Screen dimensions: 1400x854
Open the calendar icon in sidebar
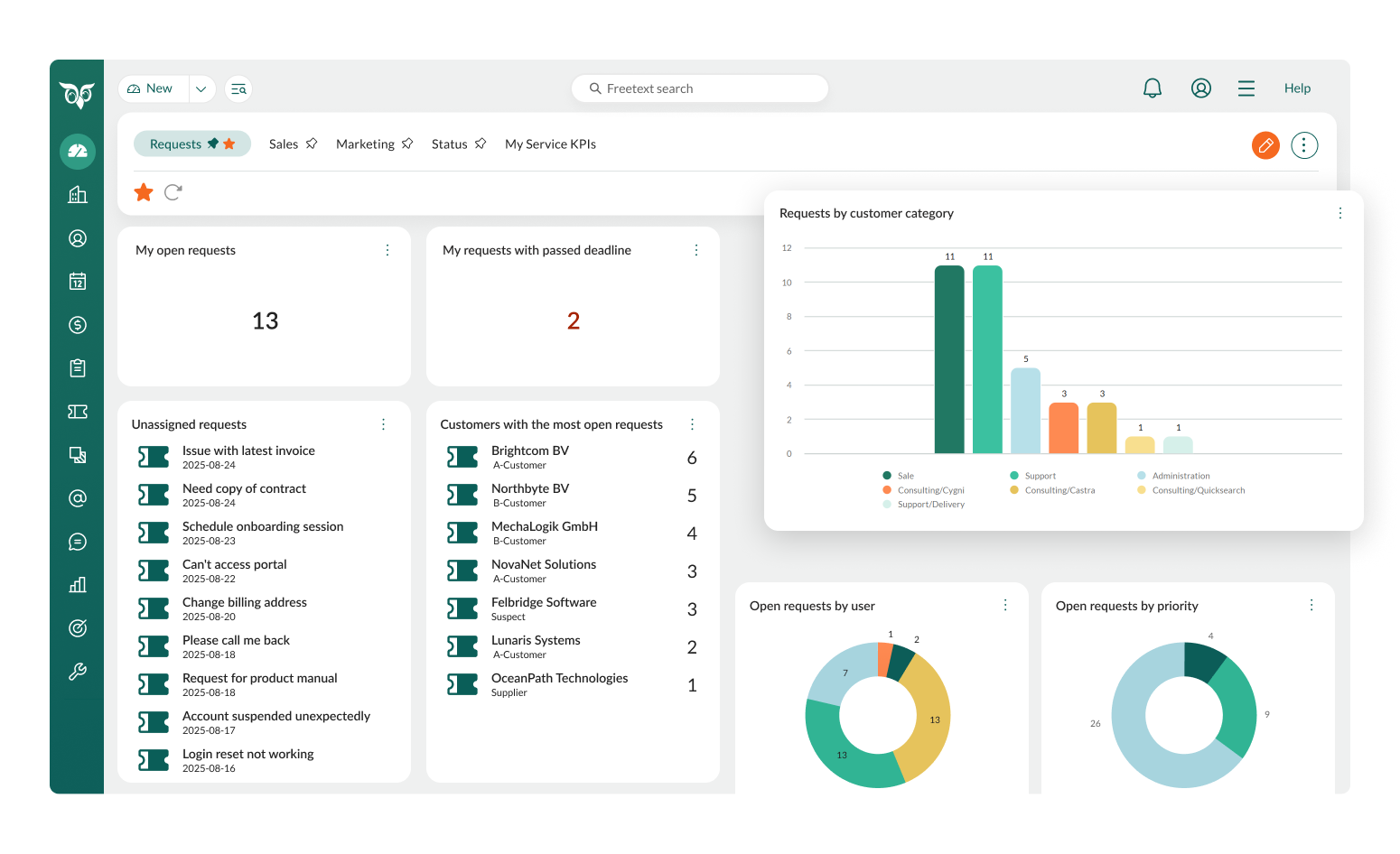pyautogui.click(x=78, y=282)
